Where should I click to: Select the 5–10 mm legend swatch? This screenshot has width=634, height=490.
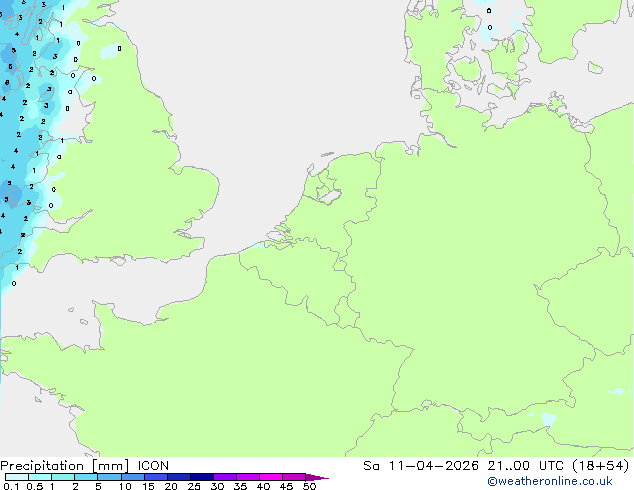tap(110, 477)
